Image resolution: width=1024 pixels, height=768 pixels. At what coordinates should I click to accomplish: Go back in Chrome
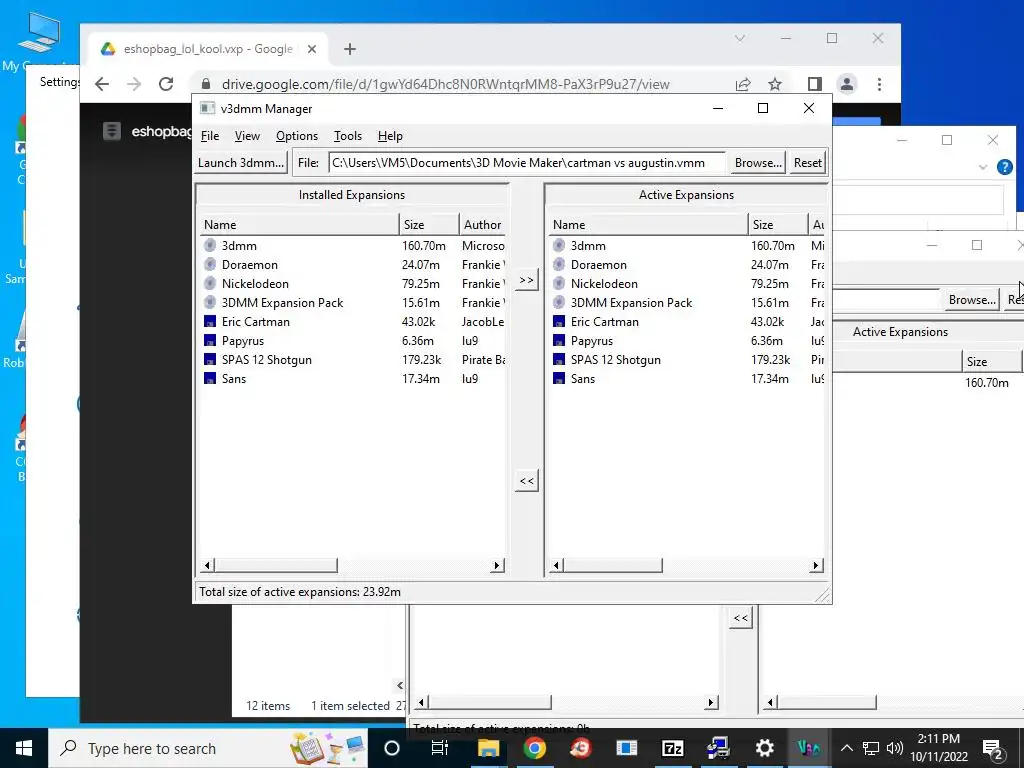pos(102,84)
